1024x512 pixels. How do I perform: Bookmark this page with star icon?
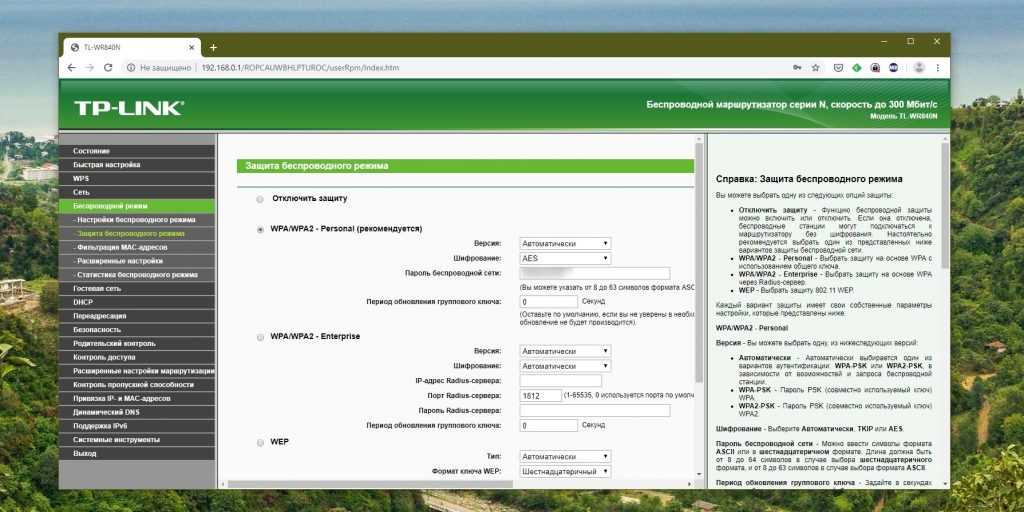pos(815,67)
